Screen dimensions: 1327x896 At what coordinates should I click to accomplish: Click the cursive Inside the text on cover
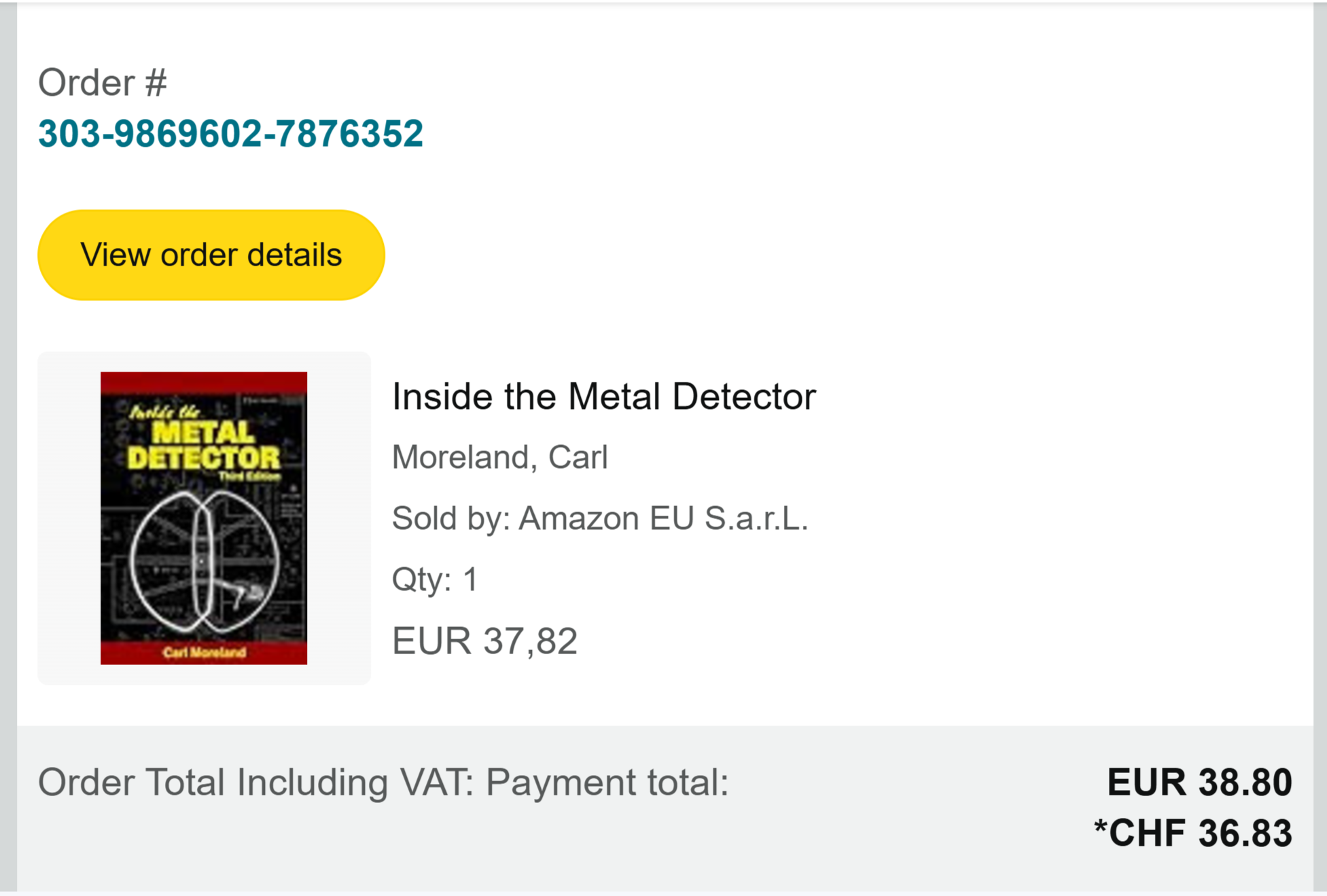click(164, 412)
